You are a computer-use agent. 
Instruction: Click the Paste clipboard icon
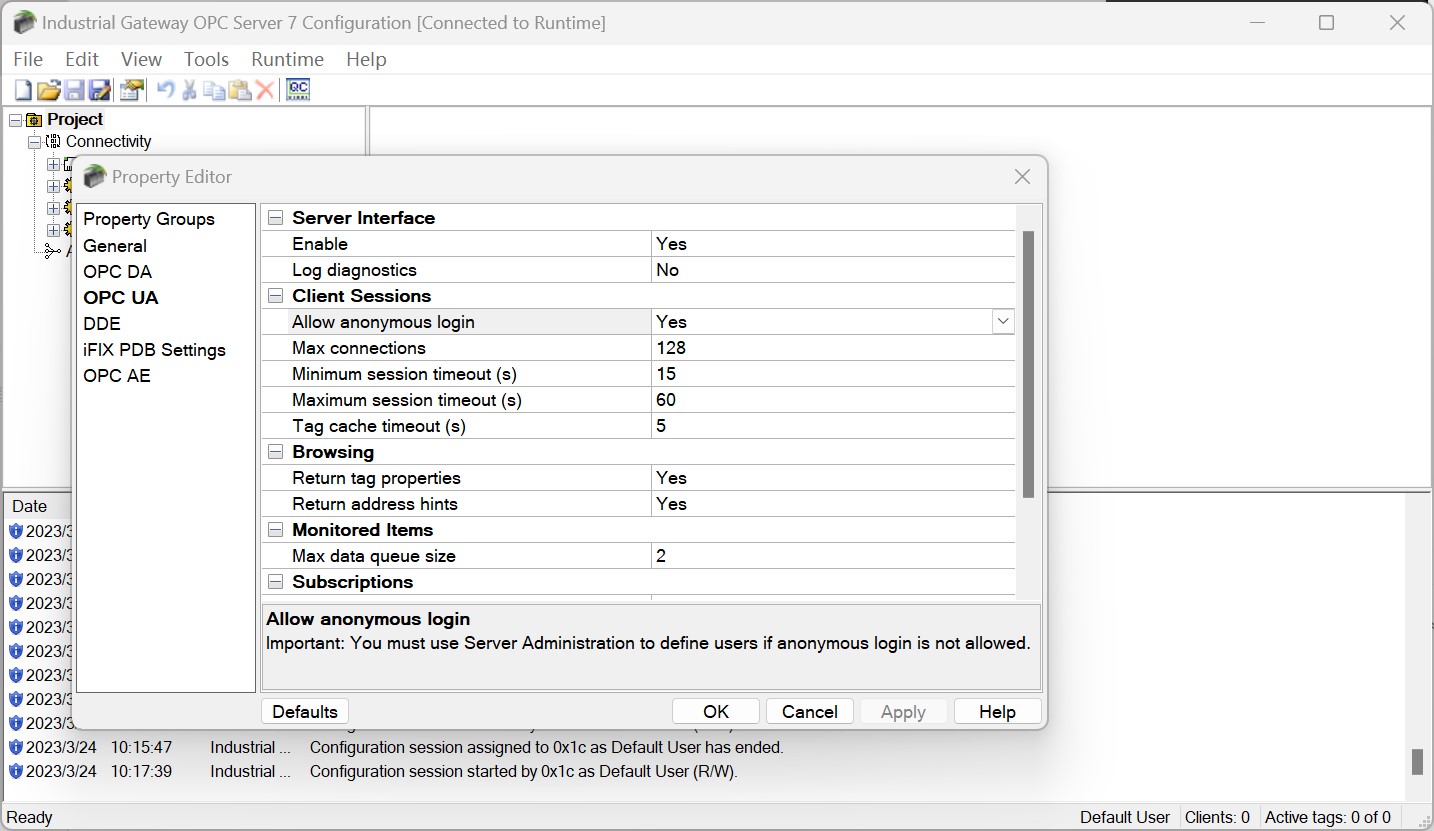tap(240, 90)
